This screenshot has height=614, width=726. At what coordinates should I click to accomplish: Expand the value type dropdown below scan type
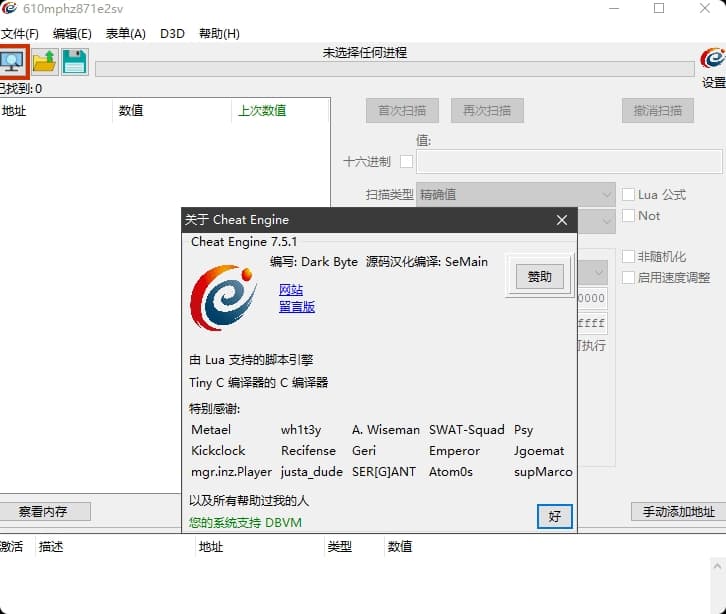coord(596,221)
